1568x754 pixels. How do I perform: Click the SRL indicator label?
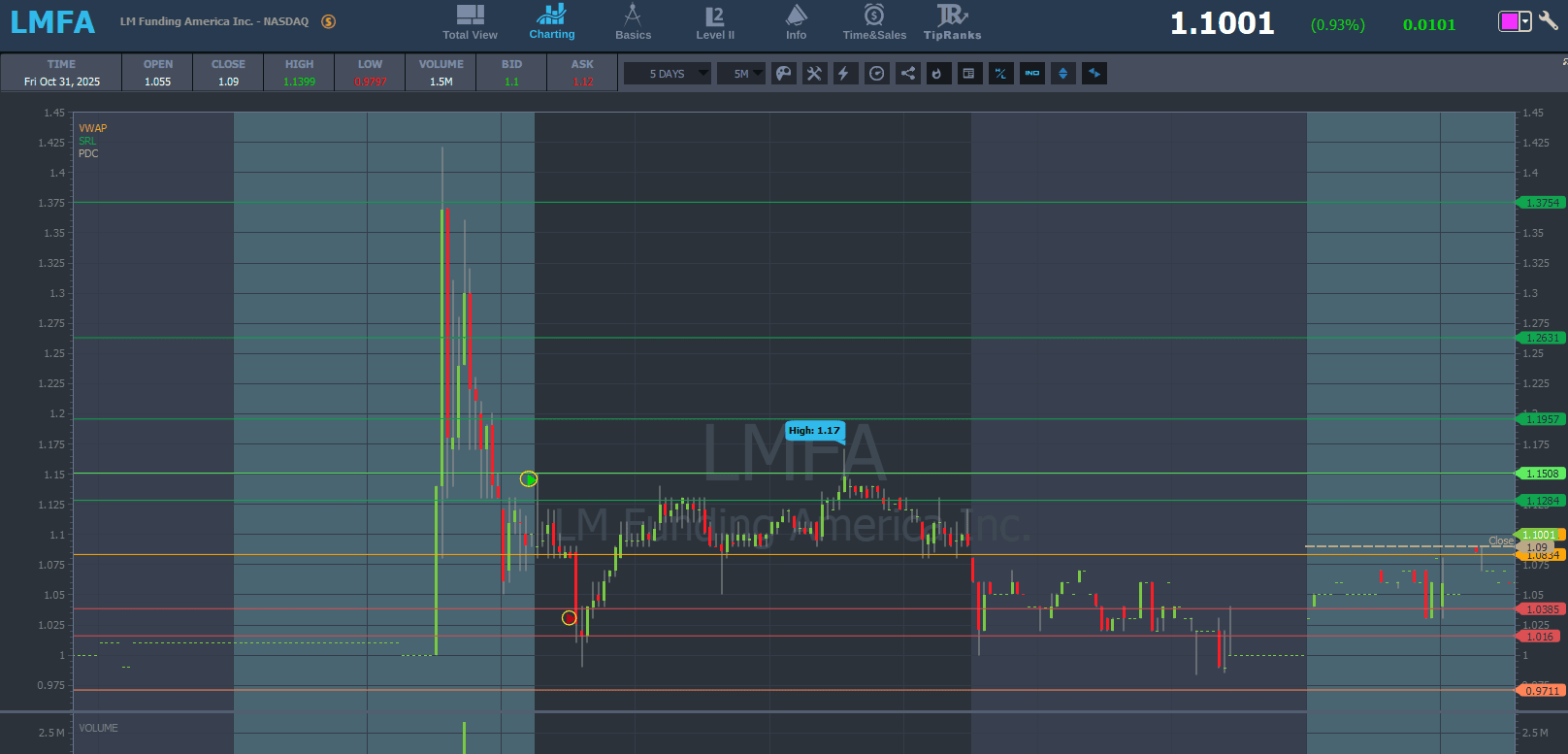coord(87,141)
